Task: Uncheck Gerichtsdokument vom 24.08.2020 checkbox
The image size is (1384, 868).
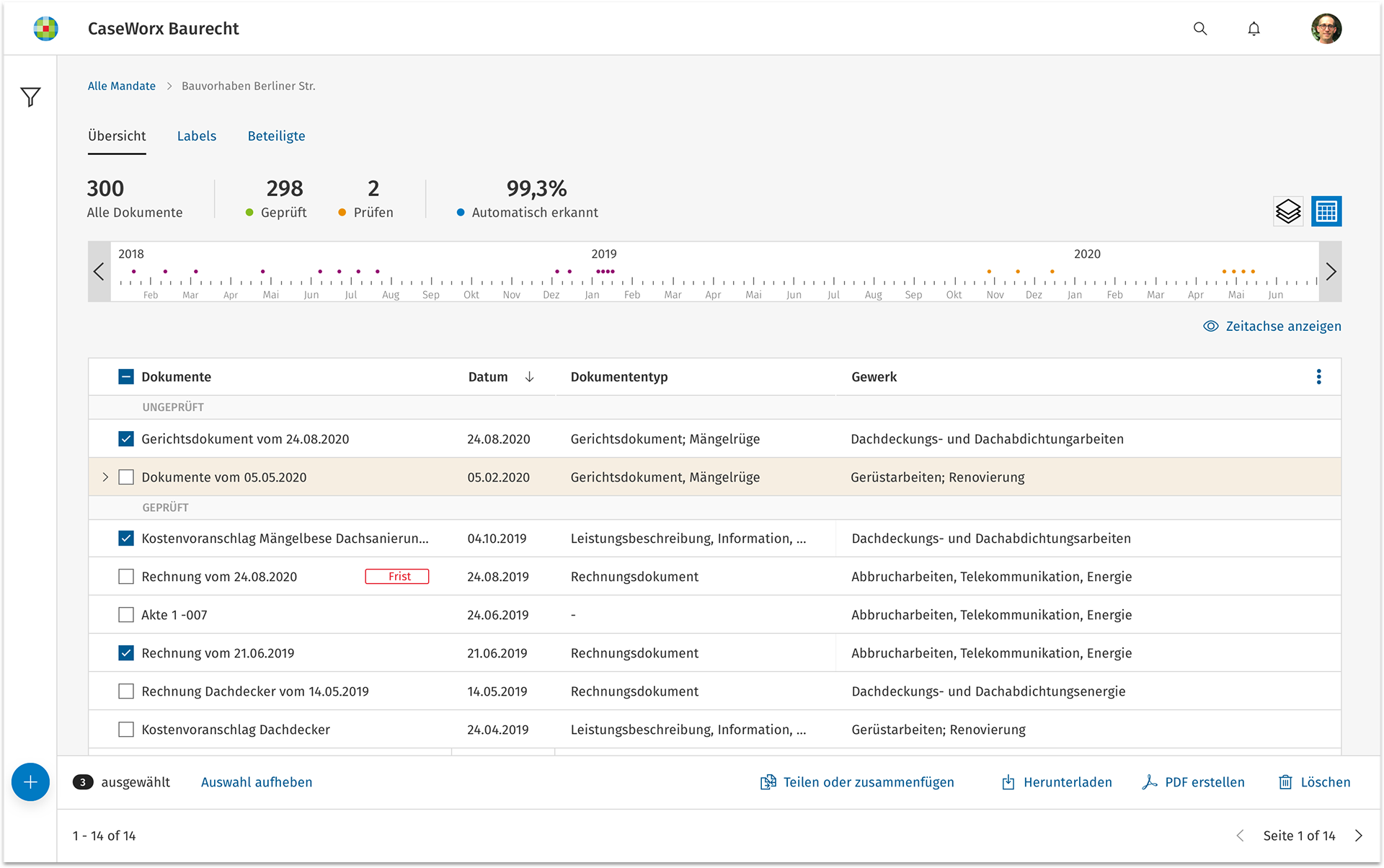Action: click(x=126, y=439)
